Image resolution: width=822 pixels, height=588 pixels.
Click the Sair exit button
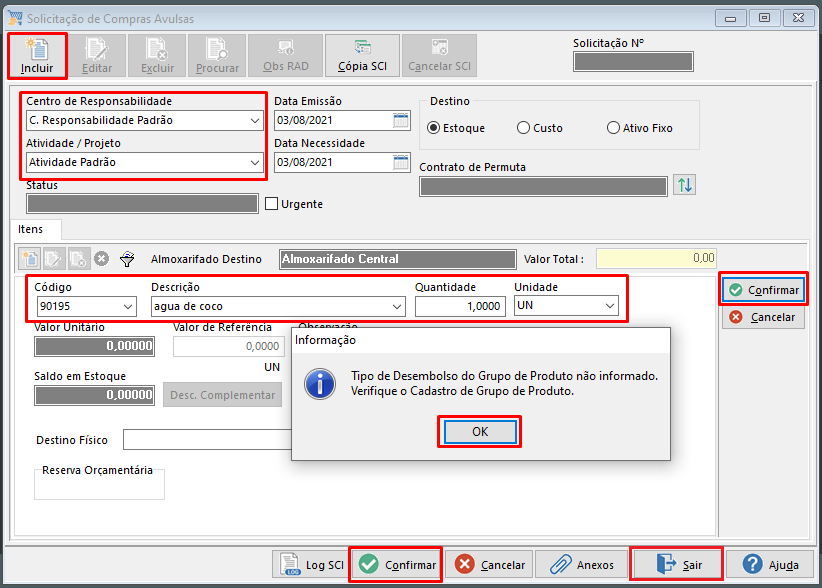click(x=677, y=564)
